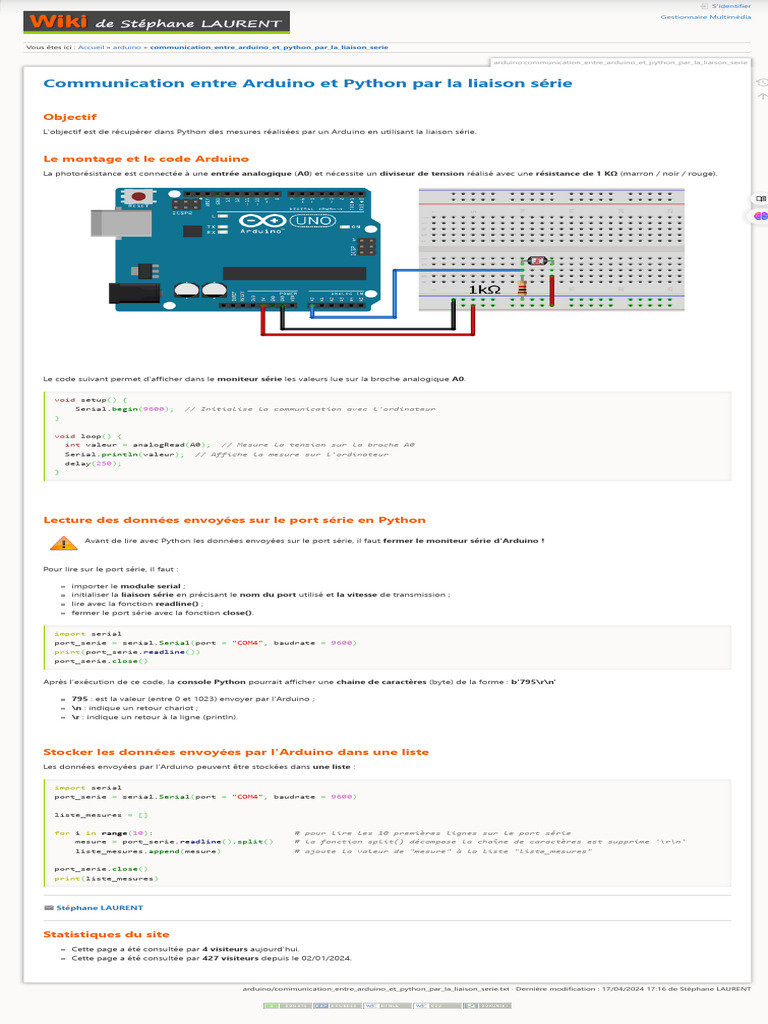The height and width of the screenshot is (1024, 768).
Task: Click the 1kΩ label in the diagram
Action: point(485,289)
